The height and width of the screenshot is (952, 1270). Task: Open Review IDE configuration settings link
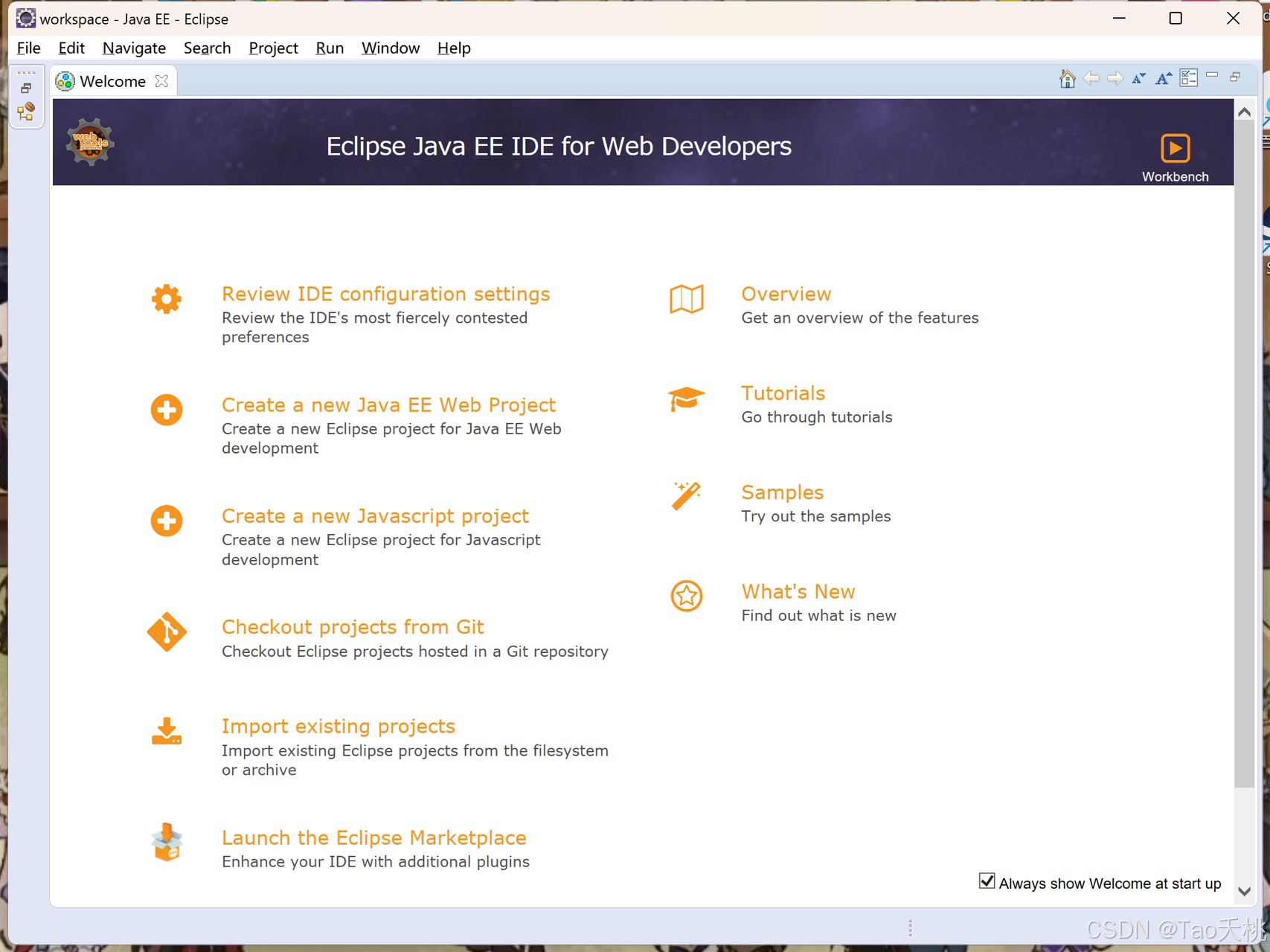pyautogui.click(x=385, y=294)
